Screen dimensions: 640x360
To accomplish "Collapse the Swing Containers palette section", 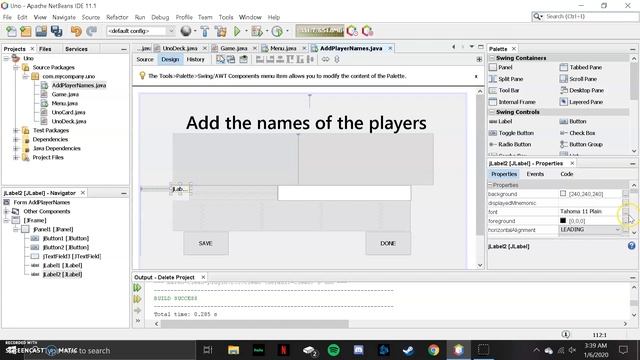I will point(492,58).
